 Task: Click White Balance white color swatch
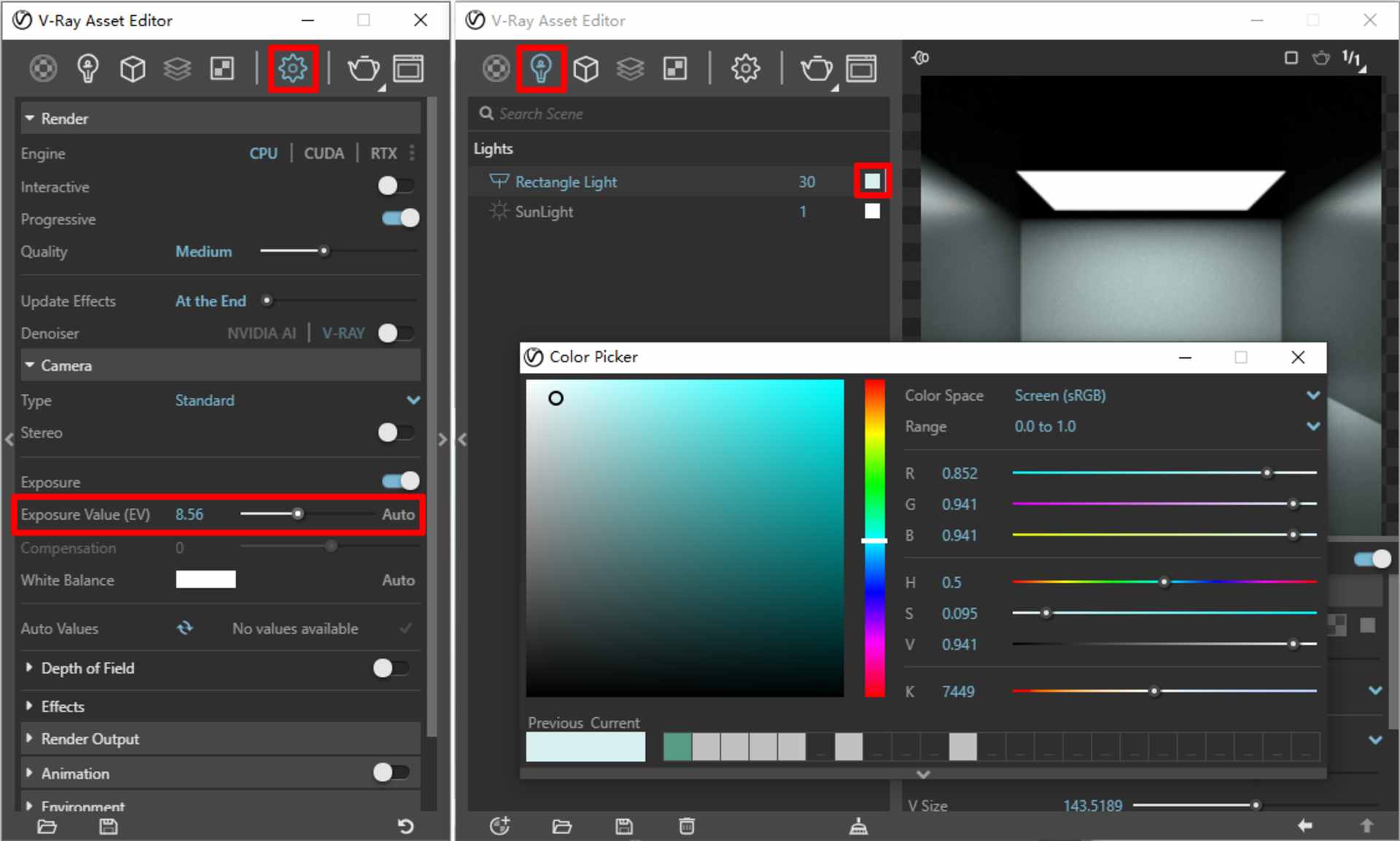(x=206, y=579)
